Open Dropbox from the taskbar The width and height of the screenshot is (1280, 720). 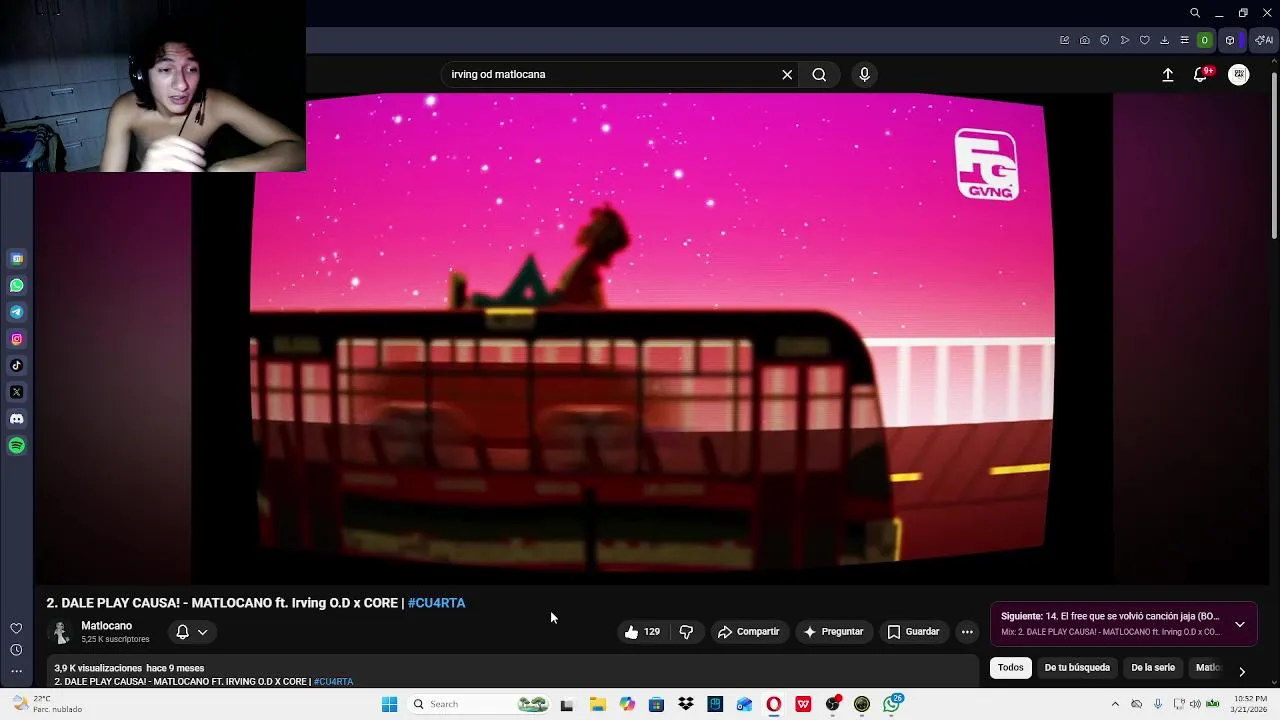coord(686,704)
